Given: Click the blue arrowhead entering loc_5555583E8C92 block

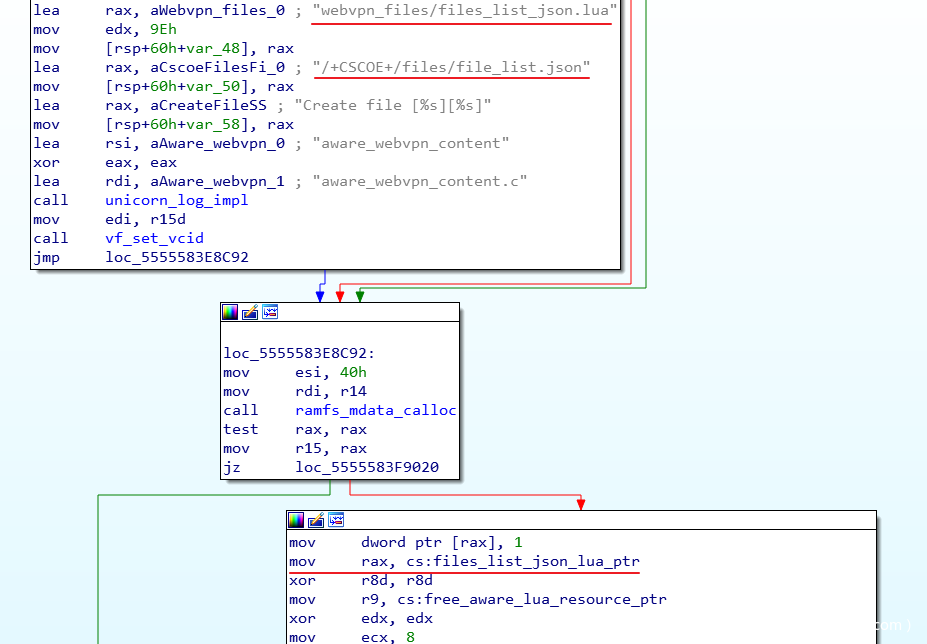Looking at the screenshot, I should pyautogui.click(x=320, y=297).
